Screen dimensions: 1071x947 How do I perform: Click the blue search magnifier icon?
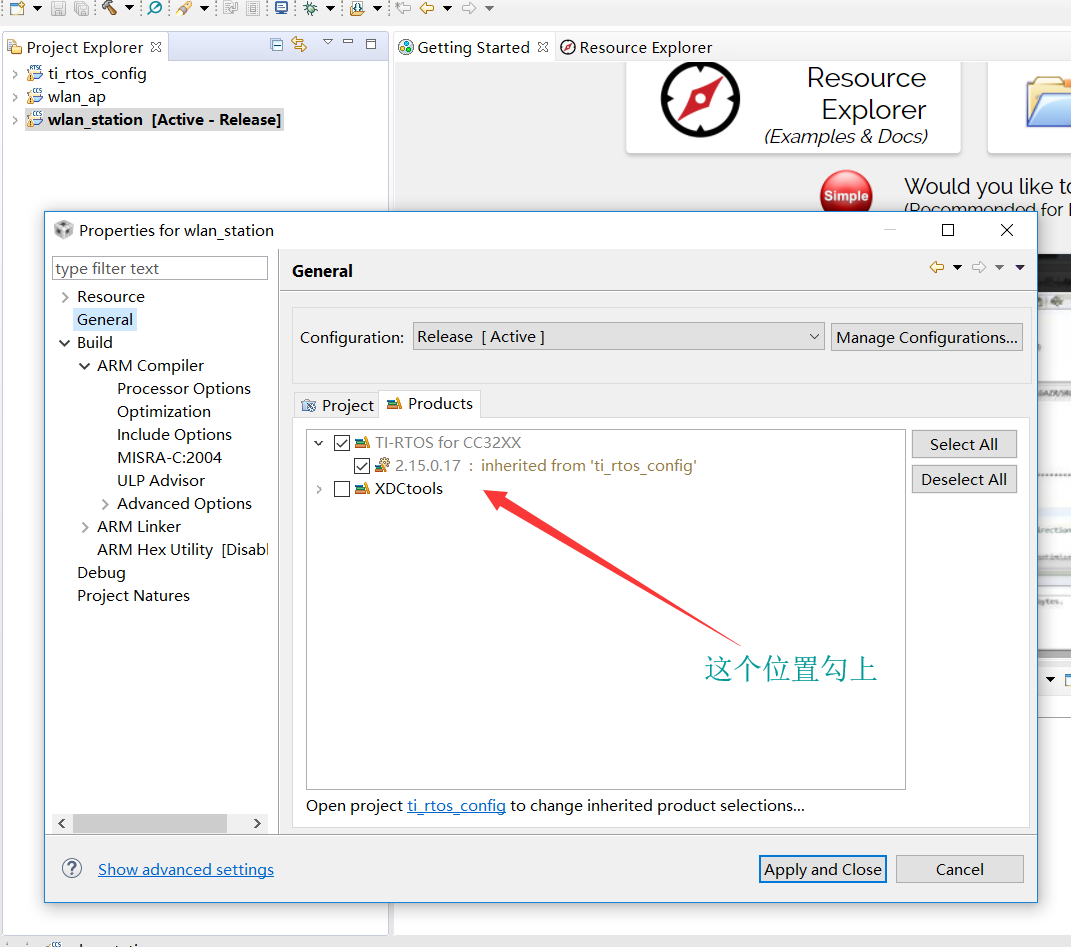(156, 8)
